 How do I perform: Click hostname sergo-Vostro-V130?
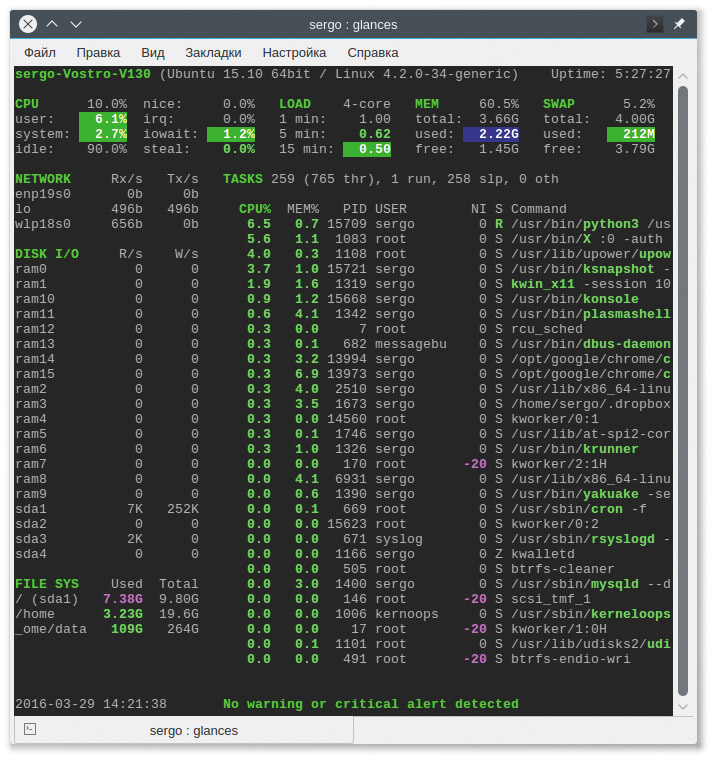(83, 74)
